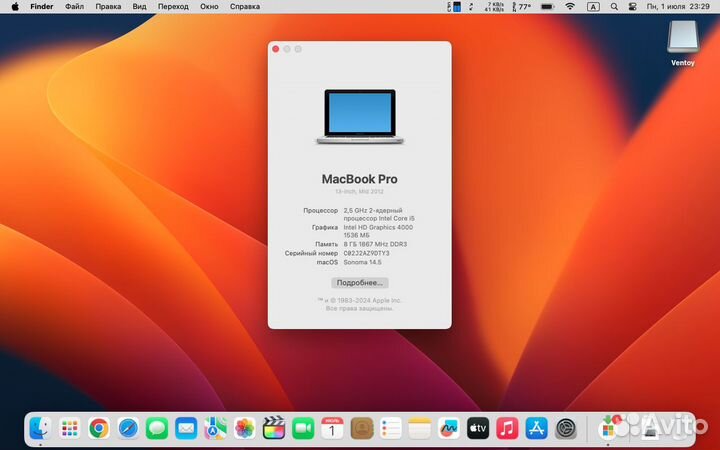Click the 77° temperature indicator

click(x=521, y=6)
